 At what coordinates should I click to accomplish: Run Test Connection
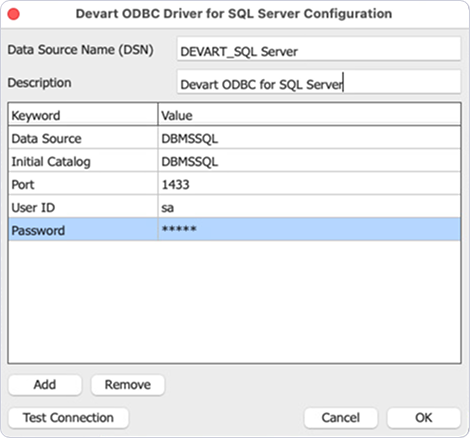click(x=68, y=418)
